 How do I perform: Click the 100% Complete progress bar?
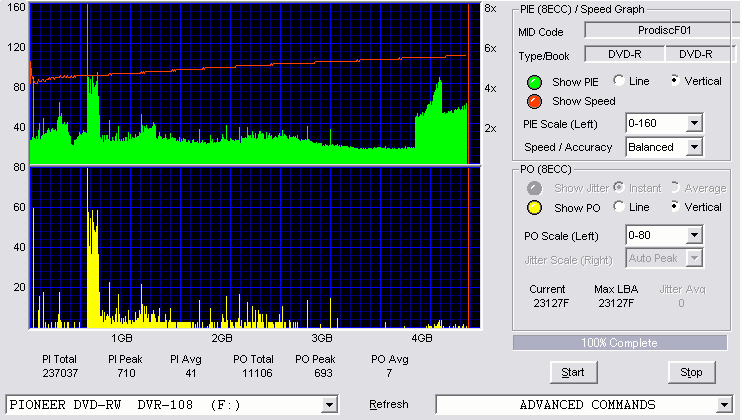(620, 343)
